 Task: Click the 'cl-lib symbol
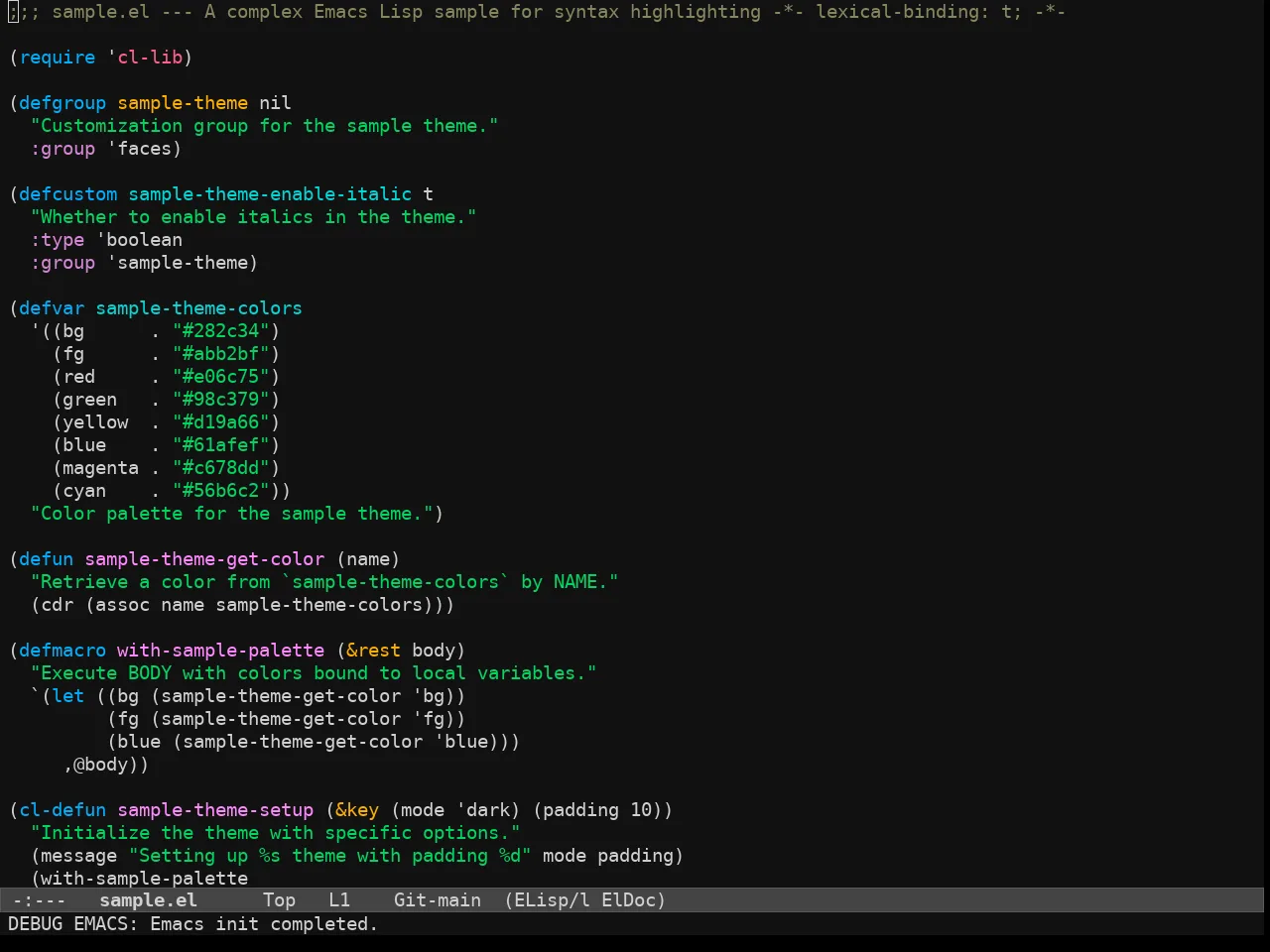tap(145, 58)
